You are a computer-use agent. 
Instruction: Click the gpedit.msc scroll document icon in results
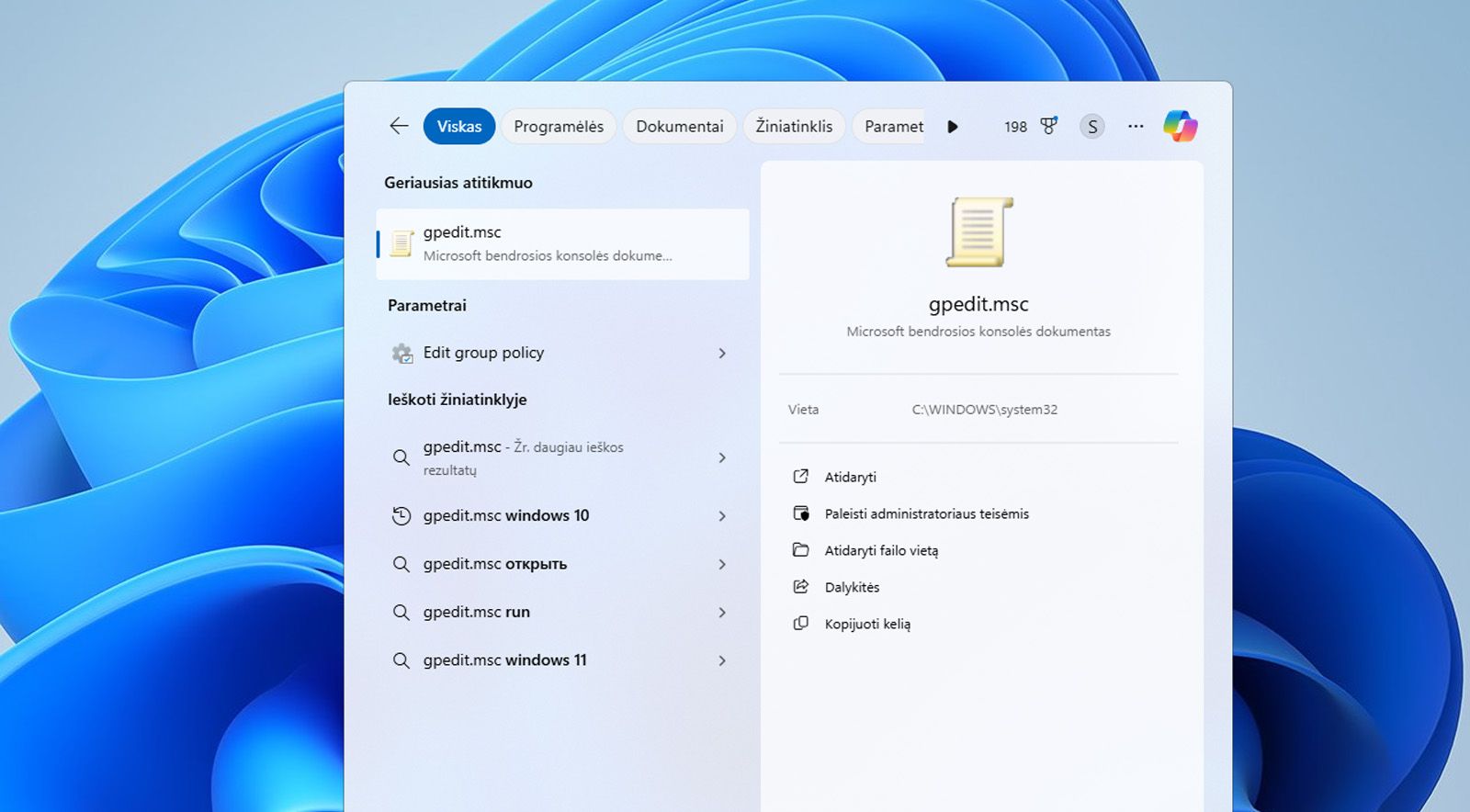(401, 243)
